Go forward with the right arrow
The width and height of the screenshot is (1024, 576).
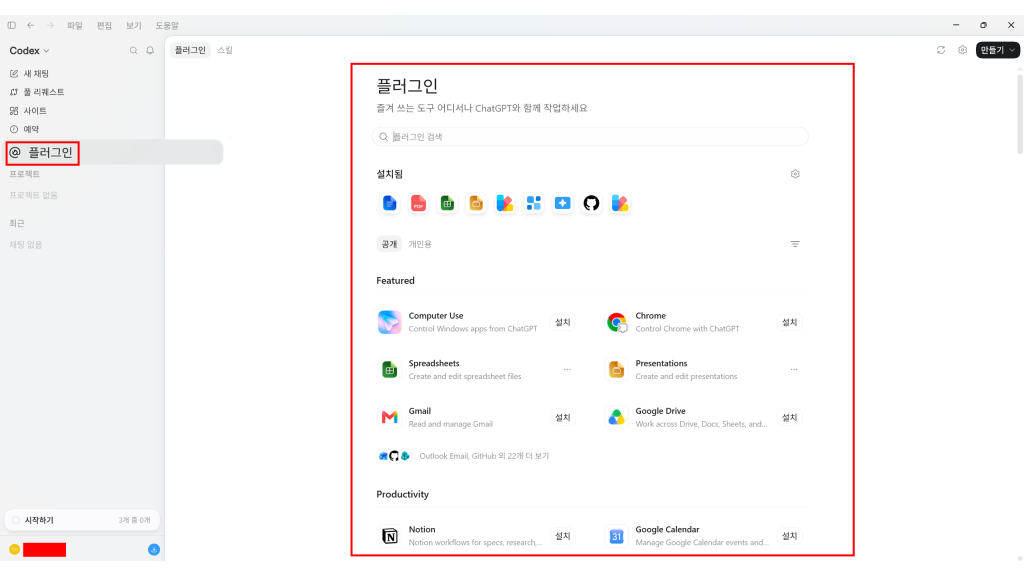50,25
